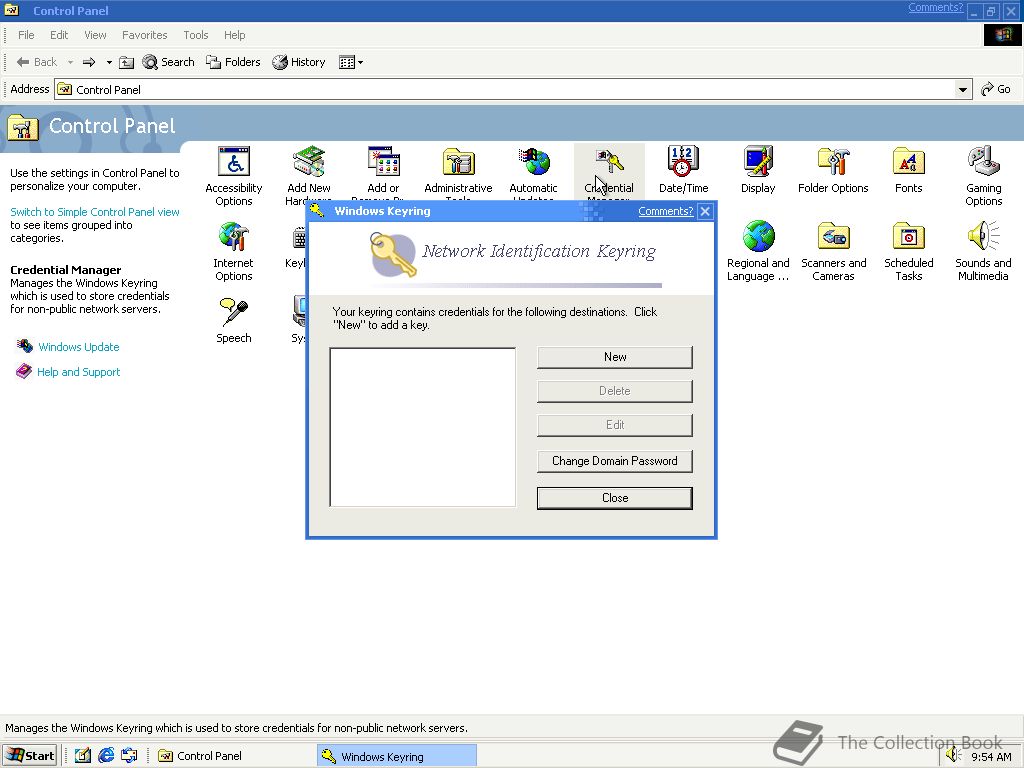Screen dimensions: 1024x768
Task: Launch Internet Explorer from quick launch
Action: point(106,756)
